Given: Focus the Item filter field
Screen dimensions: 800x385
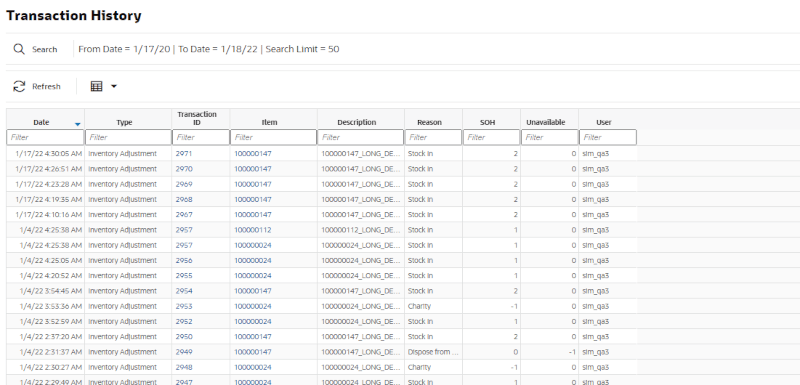Looking at the screenshot, I should [273, 137].
